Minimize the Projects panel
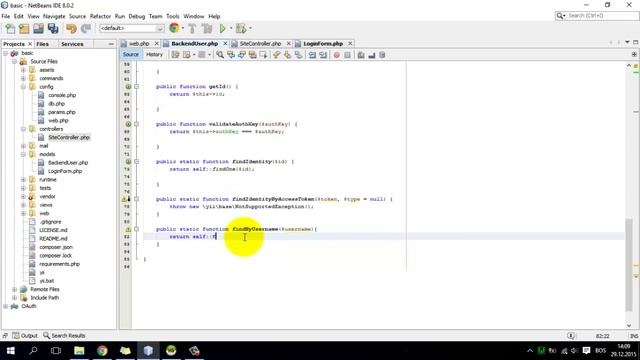 click(x=111, y=44)
